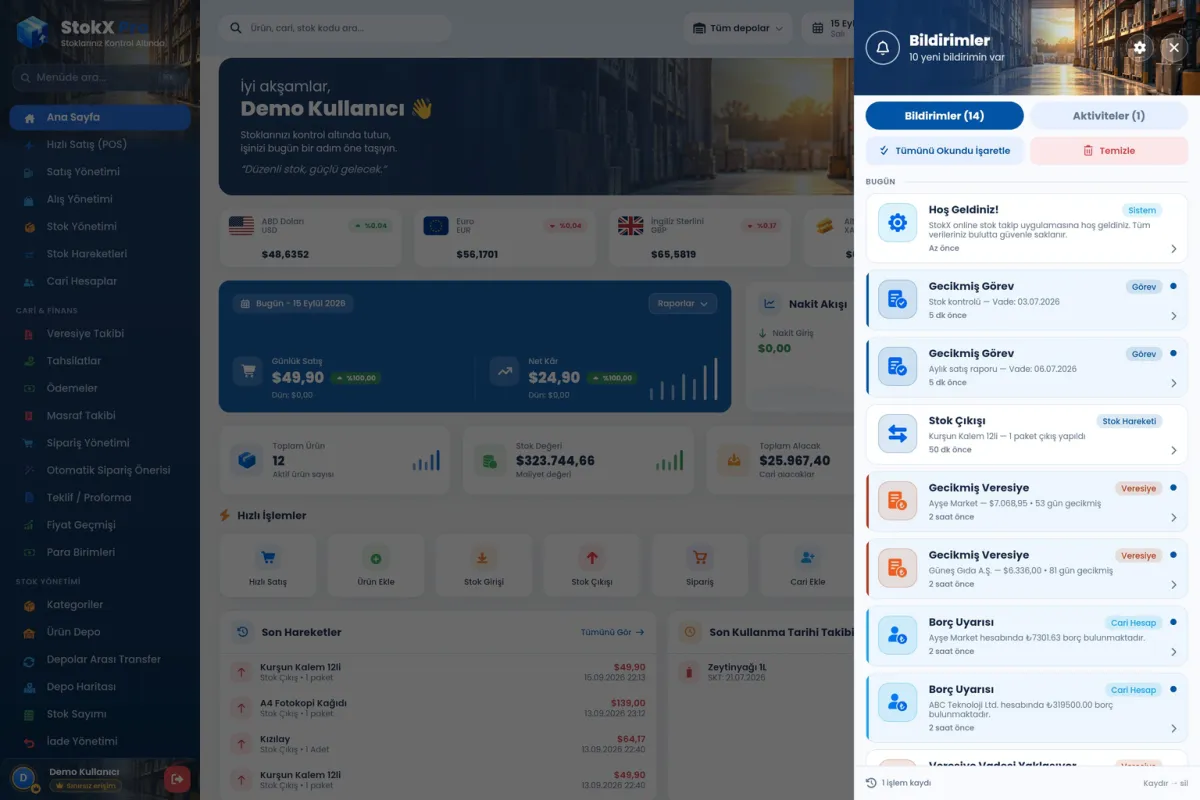Click task icon of Stok kontrolü notification
Screen dimensions: 1200x800
tap(897, 299)
